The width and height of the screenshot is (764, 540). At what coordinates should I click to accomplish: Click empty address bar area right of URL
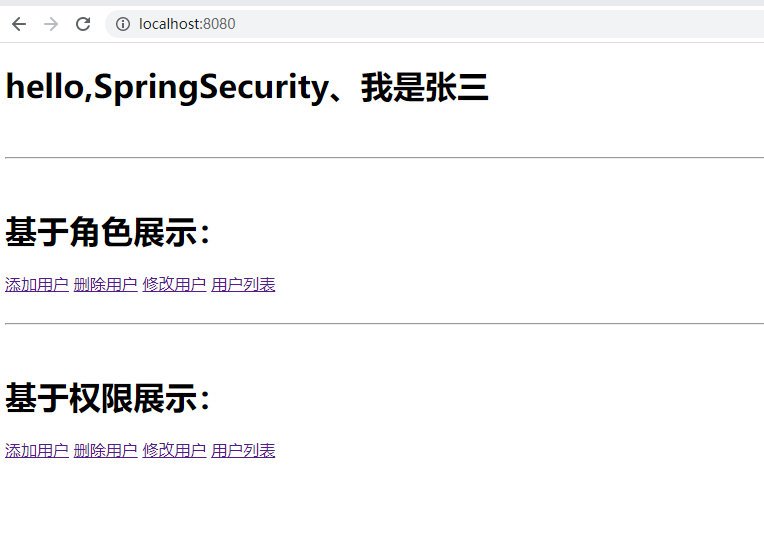pyautogui.click(x=500, y=24)
